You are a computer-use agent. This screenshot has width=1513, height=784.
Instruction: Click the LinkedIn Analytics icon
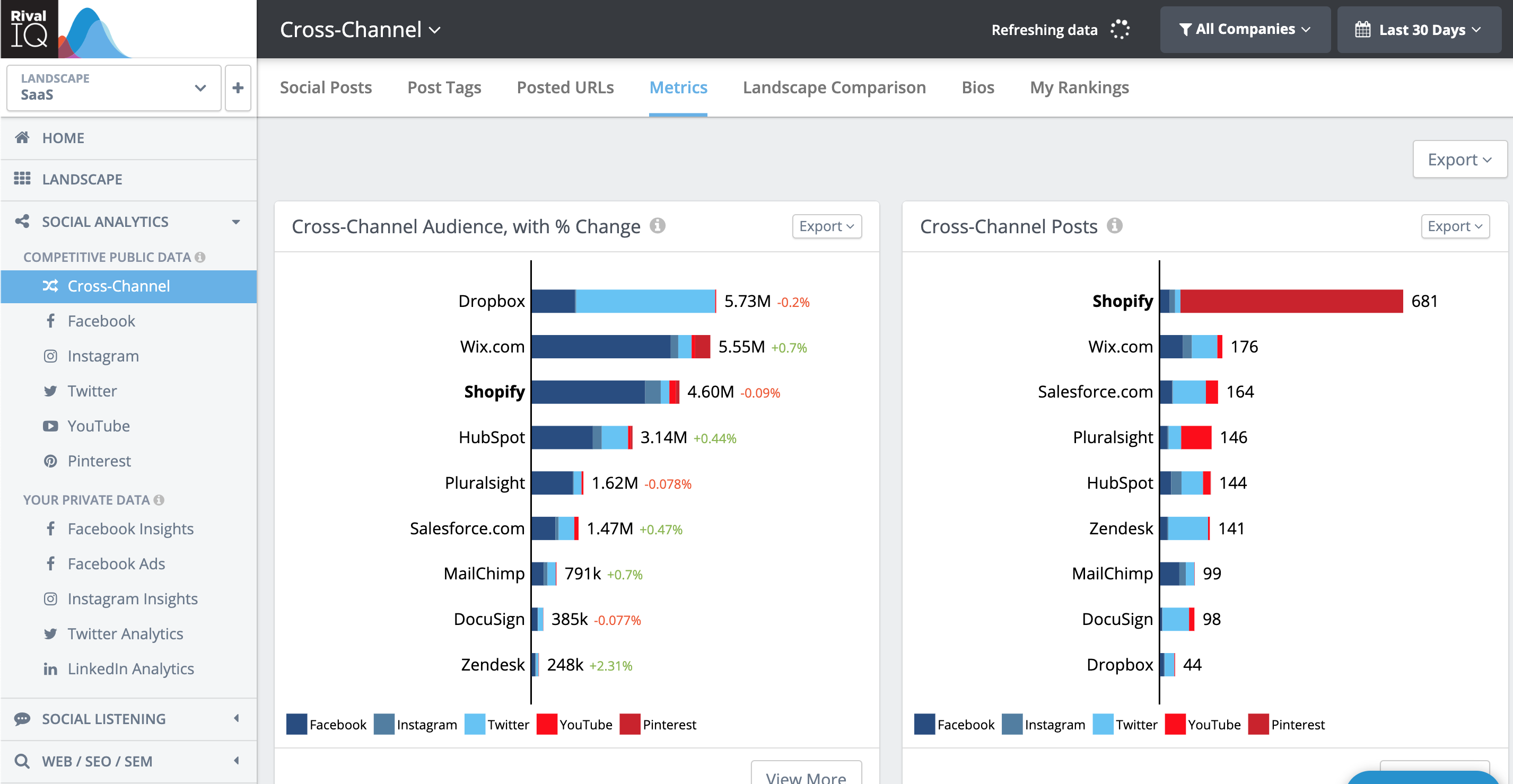[50, 669]
